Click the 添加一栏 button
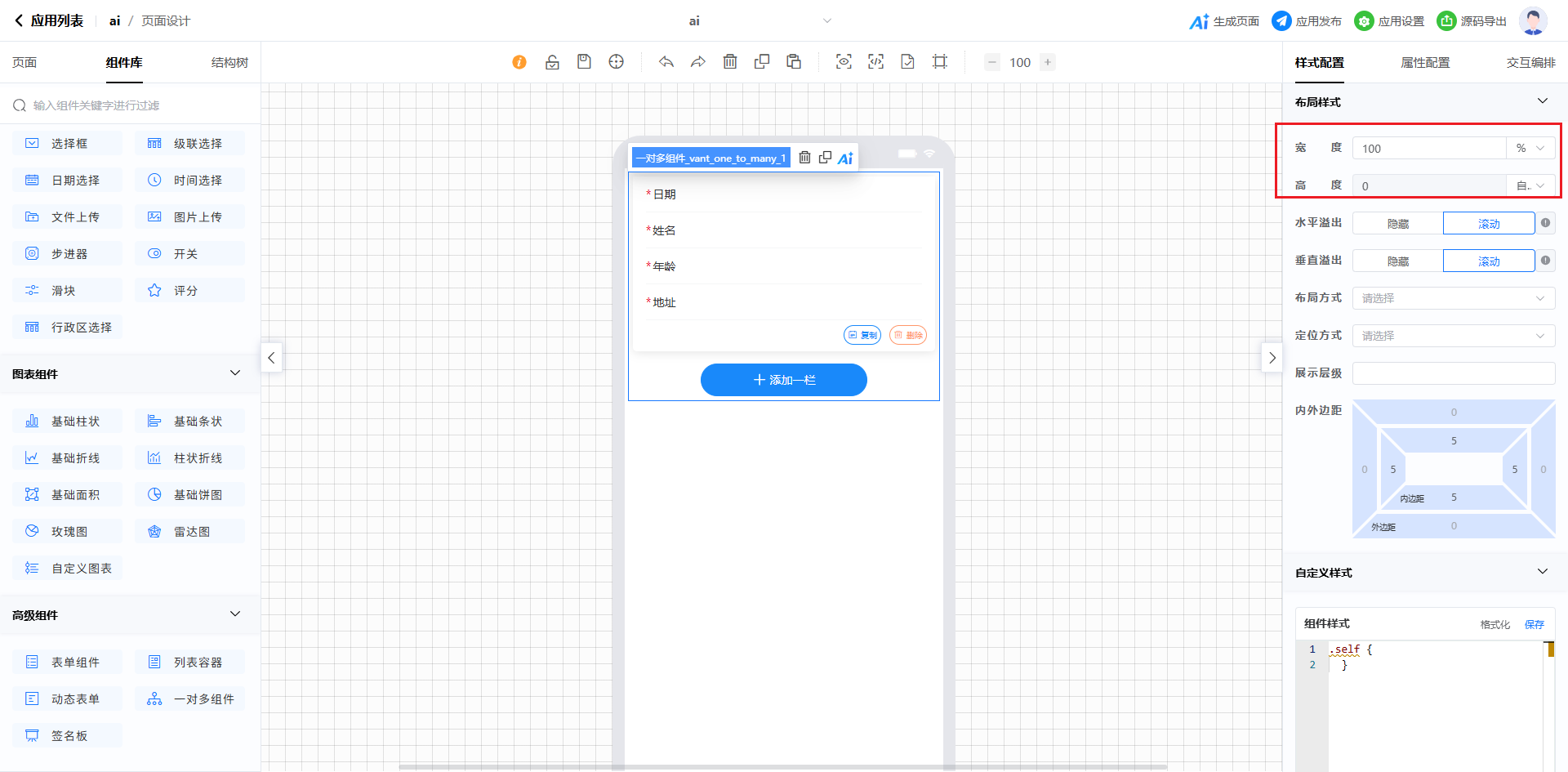This screenshot has width=1568, height=772. click(783, 380)
